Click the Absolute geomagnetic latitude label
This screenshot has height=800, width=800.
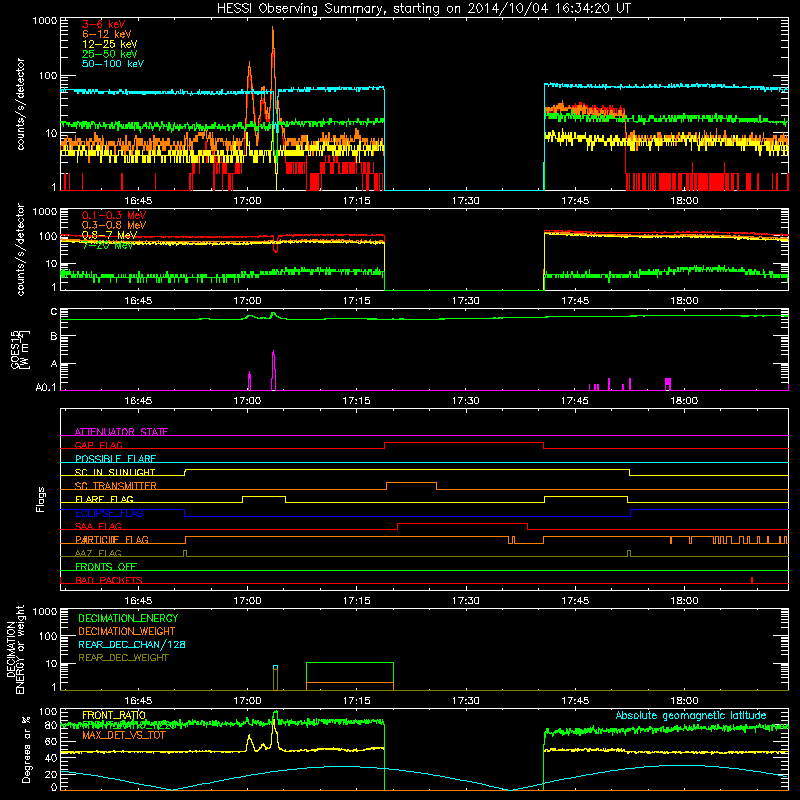point(691,715)
